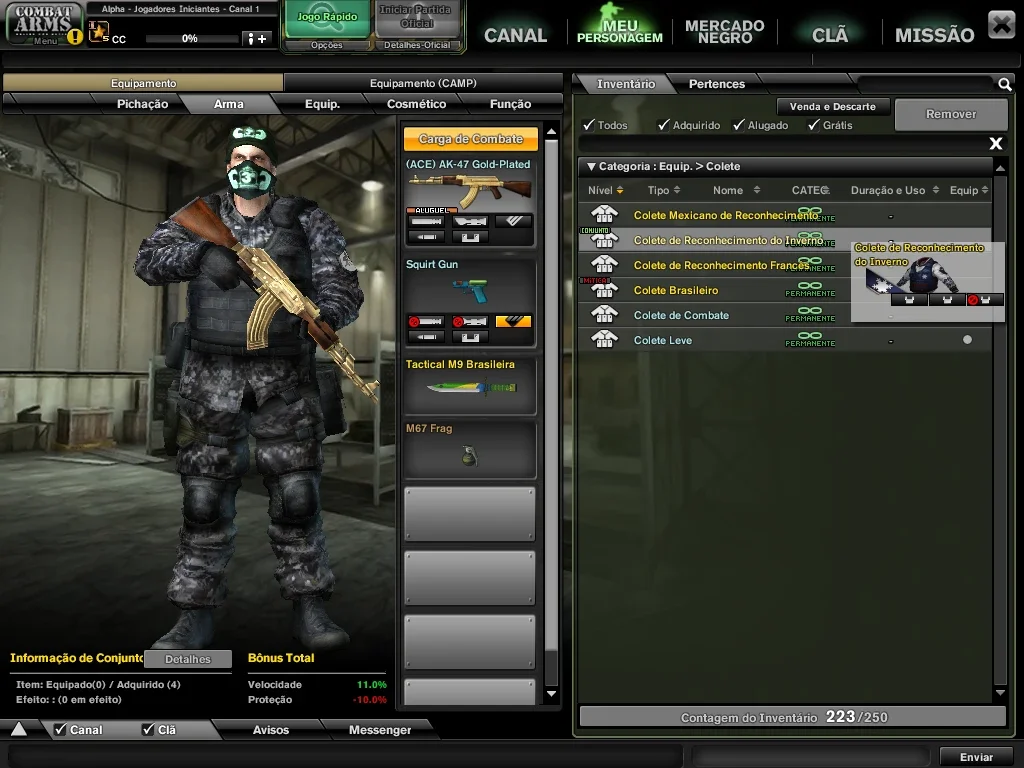
Task: Toggle the Clã chat checkbox
Action: (x=148, y=729)
